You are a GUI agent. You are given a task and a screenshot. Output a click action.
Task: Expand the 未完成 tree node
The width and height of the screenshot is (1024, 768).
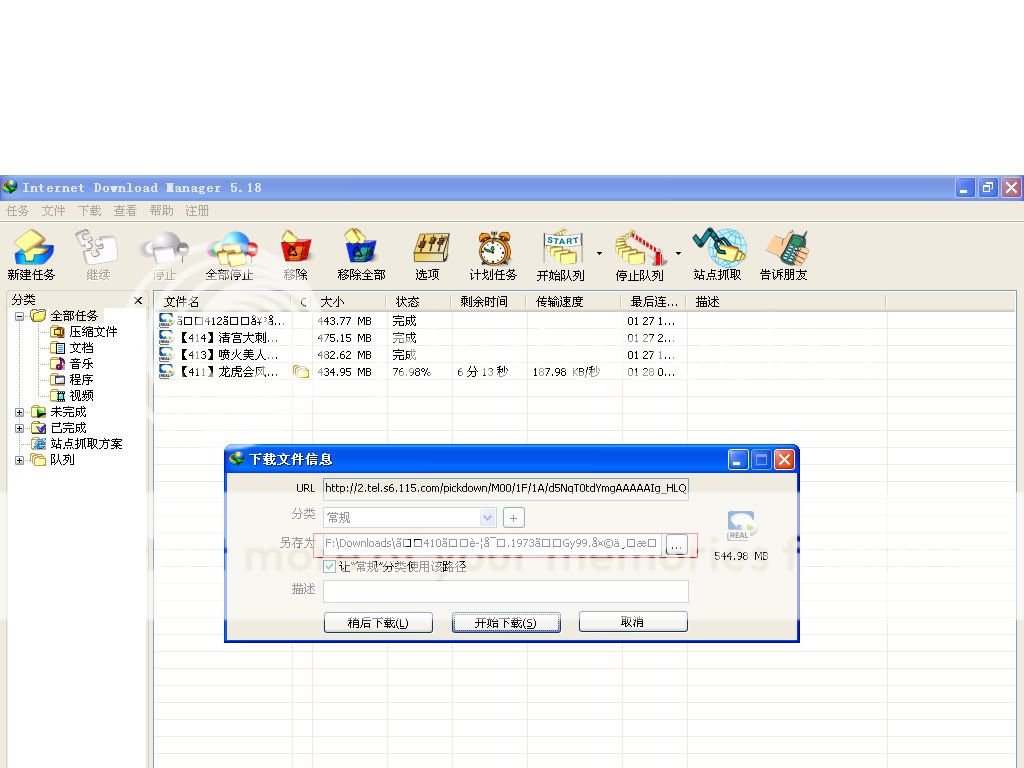20,412
